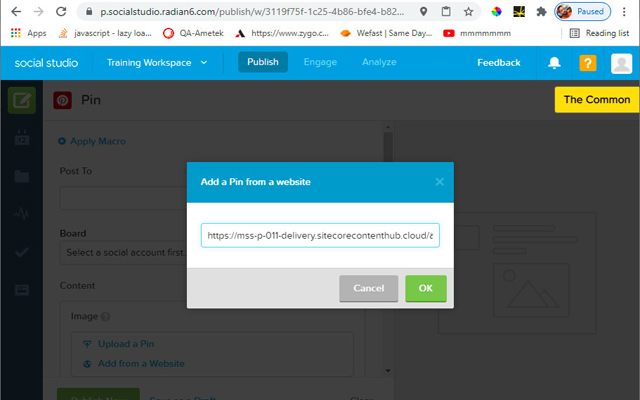Viewport: 640px width, 400px height.
Task: Open the YouTube mmmmmmm bookmark
Action: click(477, 33)
